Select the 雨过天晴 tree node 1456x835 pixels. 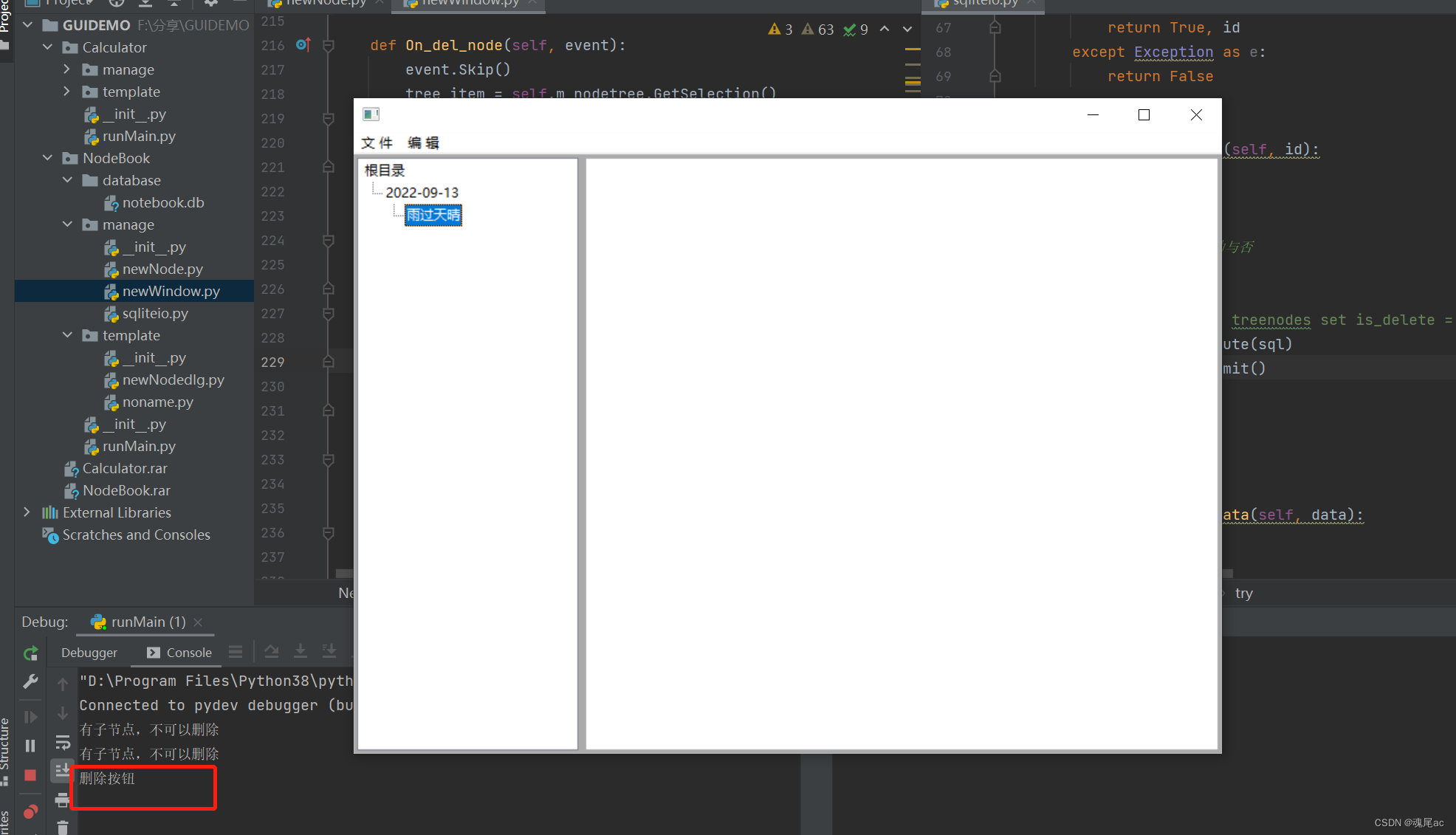pos(433,215)
